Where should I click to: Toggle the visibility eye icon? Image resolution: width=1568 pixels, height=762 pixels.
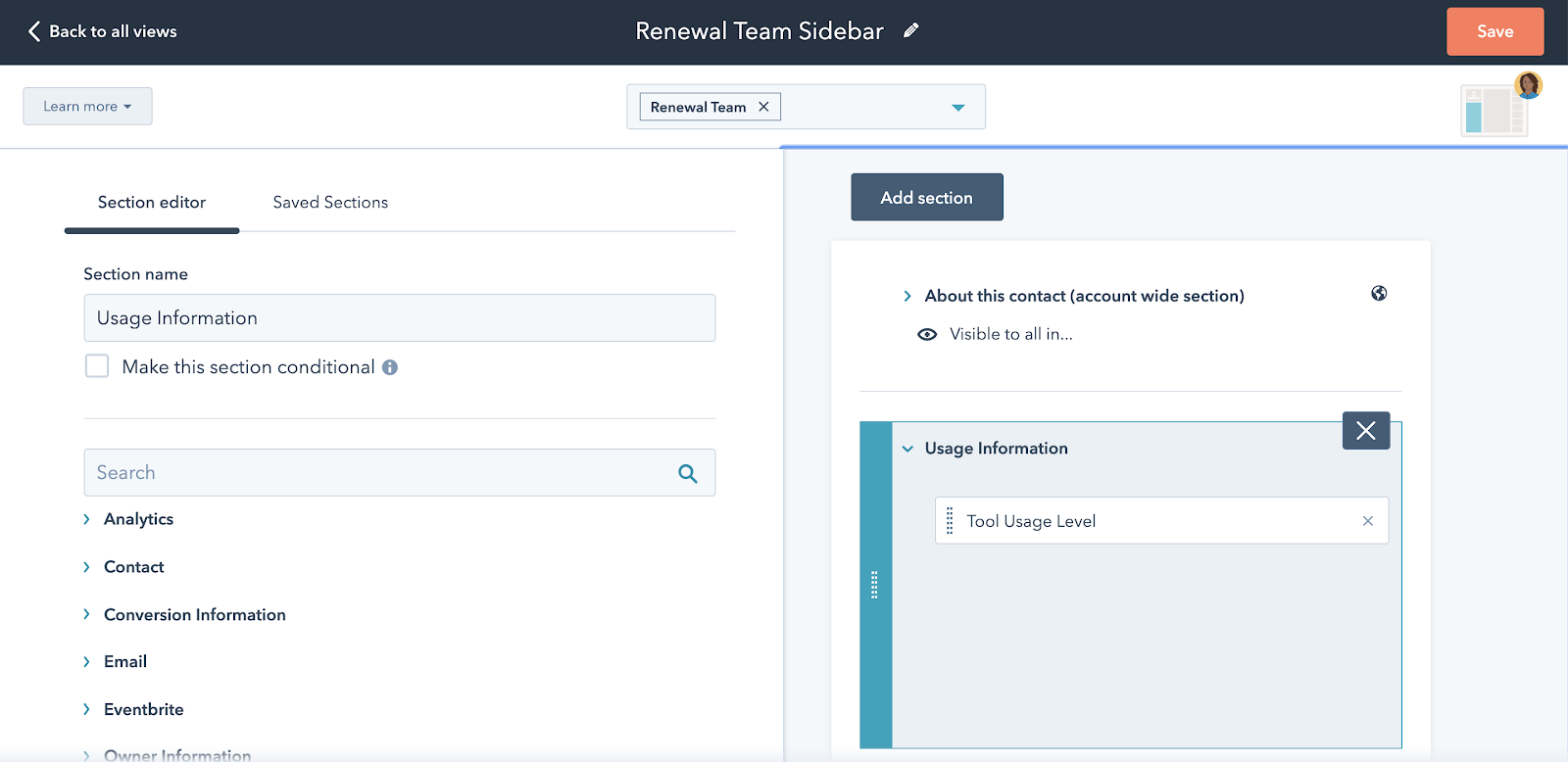[x=927, y=335]
